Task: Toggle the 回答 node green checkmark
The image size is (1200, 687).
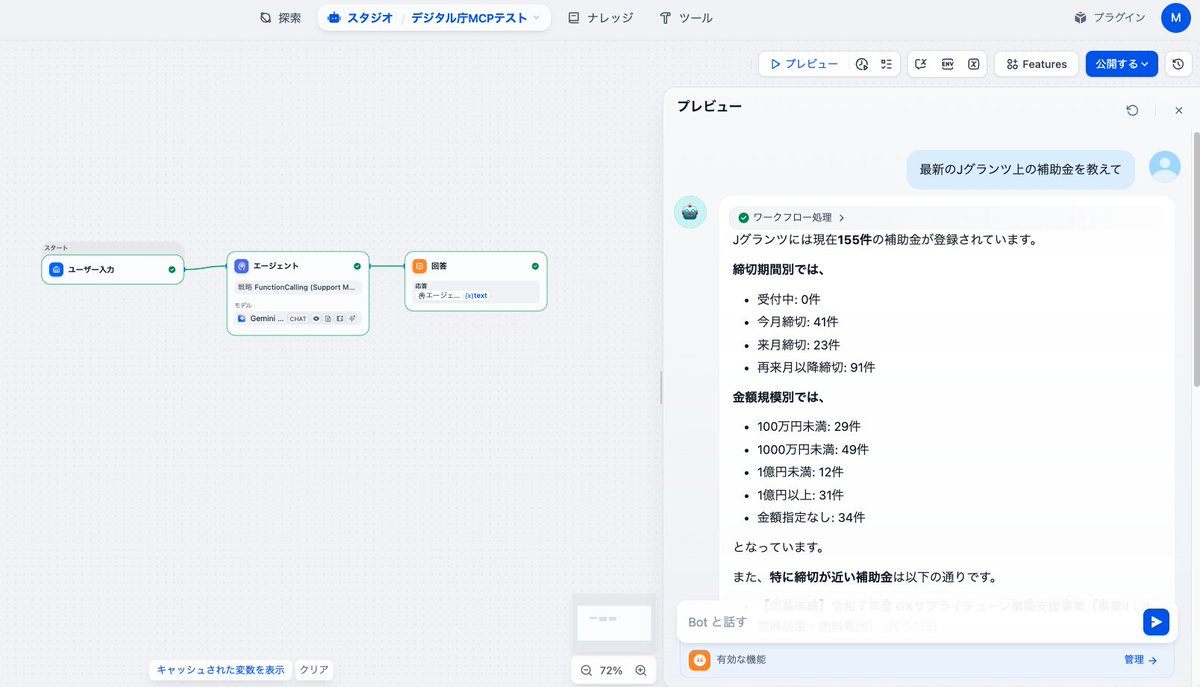Action: pyautogui.click(x=533, y=265)
